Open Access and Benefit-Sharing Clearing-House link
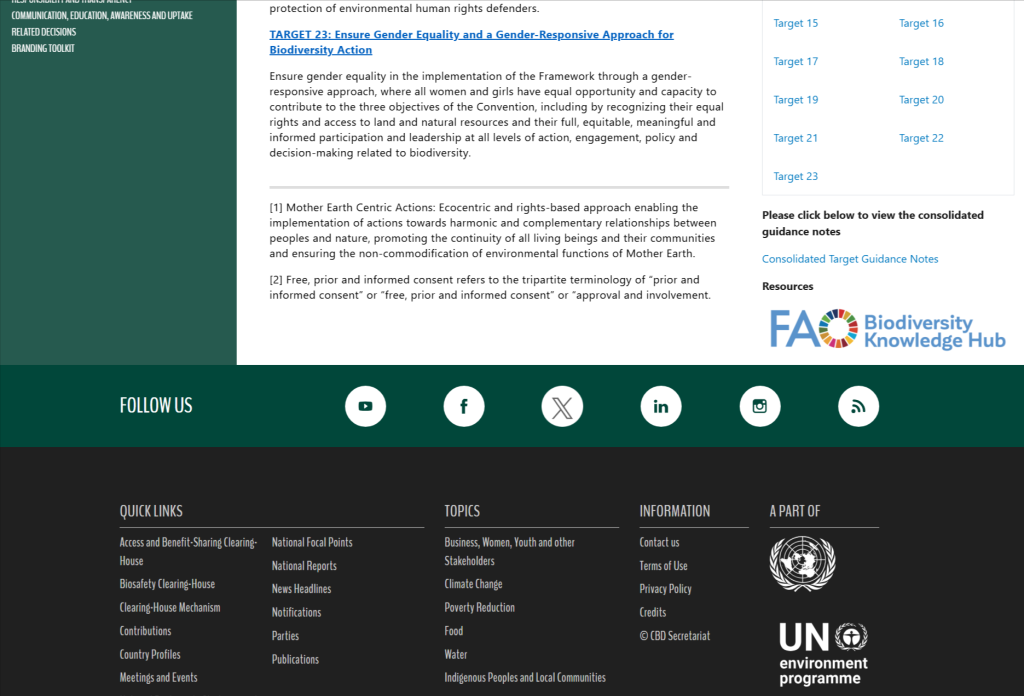Image resolution: width=1024 pixels, height=696 pixels. [x=188, y=552]
